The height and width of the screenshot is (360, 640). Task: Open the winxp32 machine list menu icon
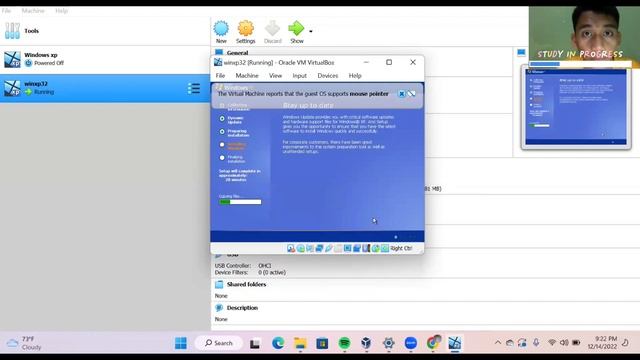[x=194, y=88]
